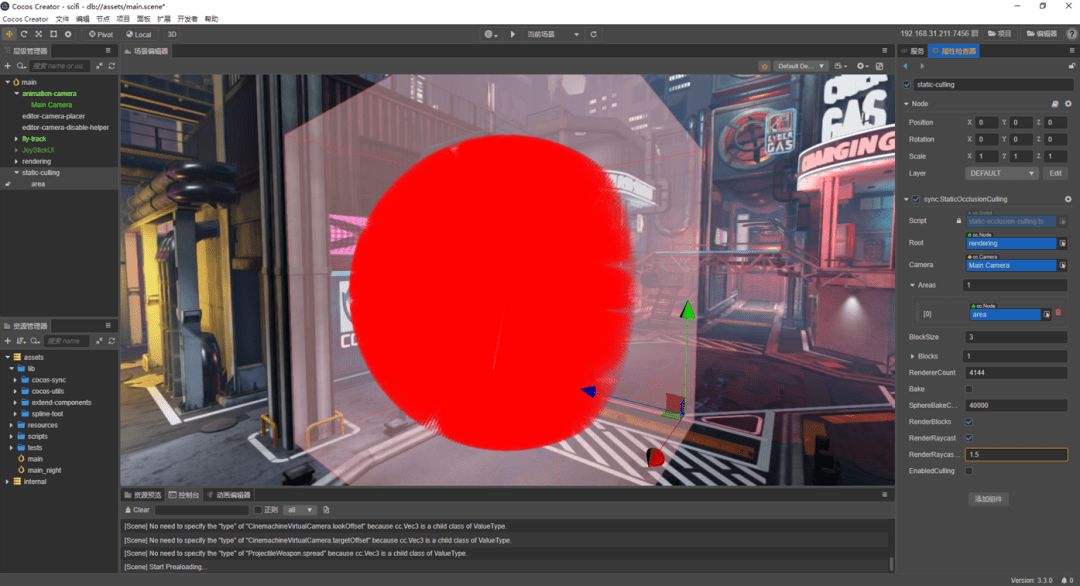1080x586 pixels.
Task: Toggle Pivot/Center gizmo mode
Action: 101,34
